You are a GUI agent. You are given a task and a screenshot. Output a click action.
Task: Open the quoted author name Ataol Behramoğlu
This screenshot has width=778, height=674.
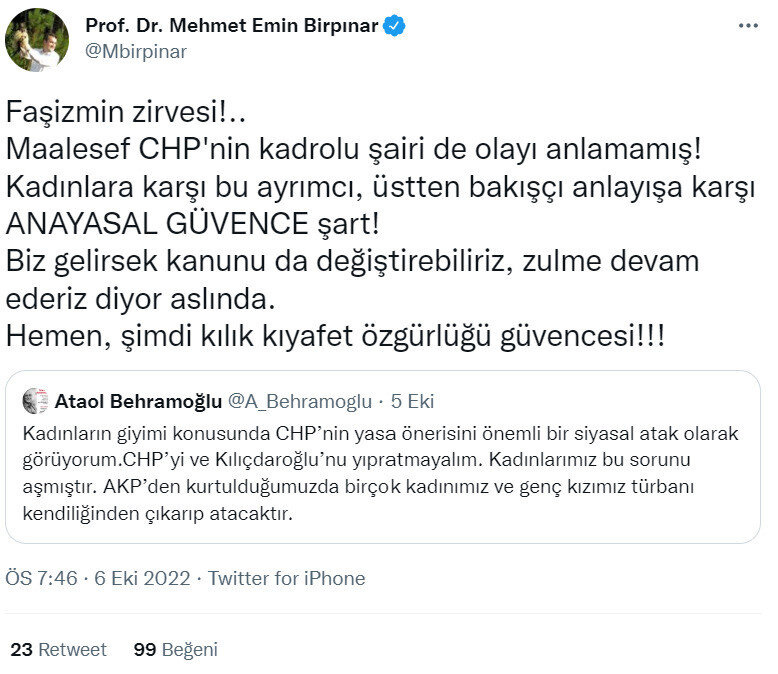(x=138, y=401)
